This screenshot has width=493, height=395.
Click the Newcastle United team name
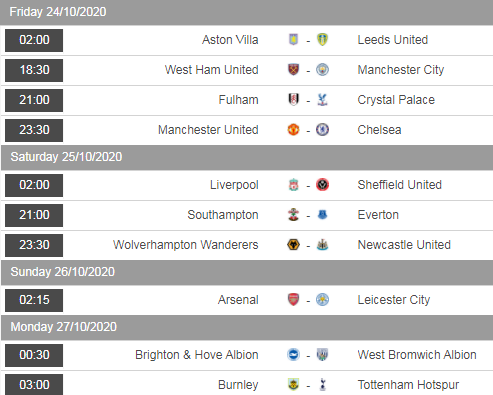click(x=404, y=245)
